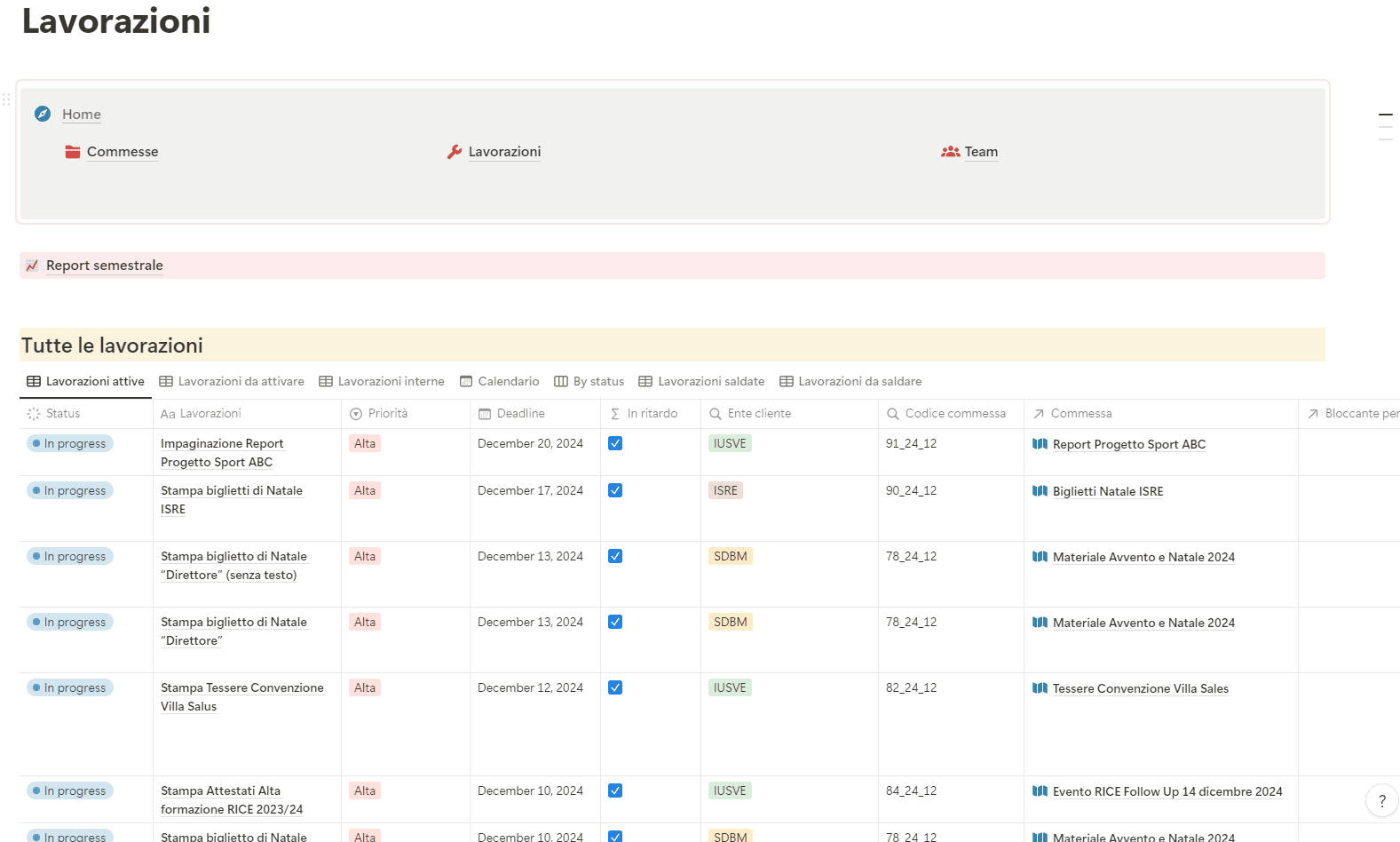This screenshot has height=842, width=1400.
Task: Click the magnifier icon in Codice commessa header
Action: [893, 414]
